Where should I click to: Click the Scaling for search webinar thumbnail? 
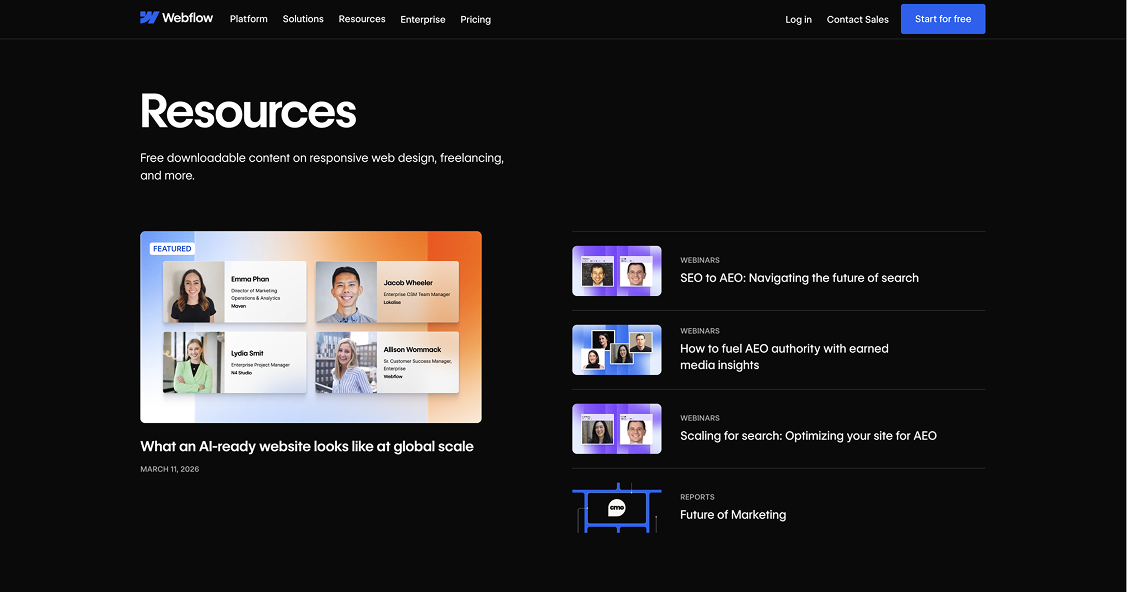click(x=616, y=428)
